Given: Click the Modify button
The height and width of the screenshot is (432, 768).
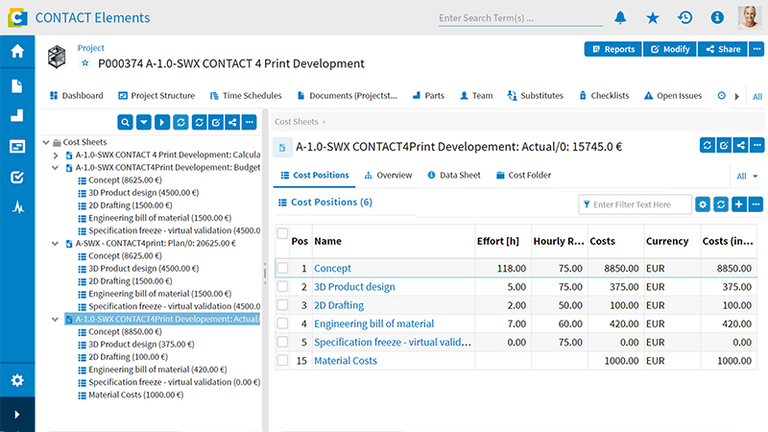Looking at the screenshot, I should (670, 49).
